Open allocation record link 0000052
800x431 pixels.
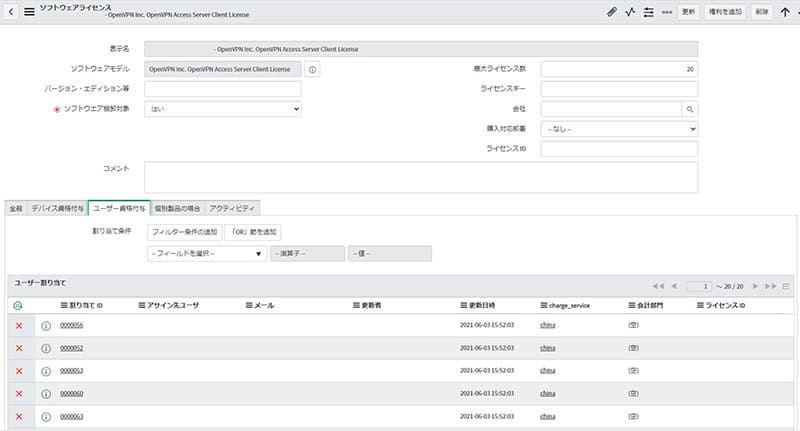(71, 348)
